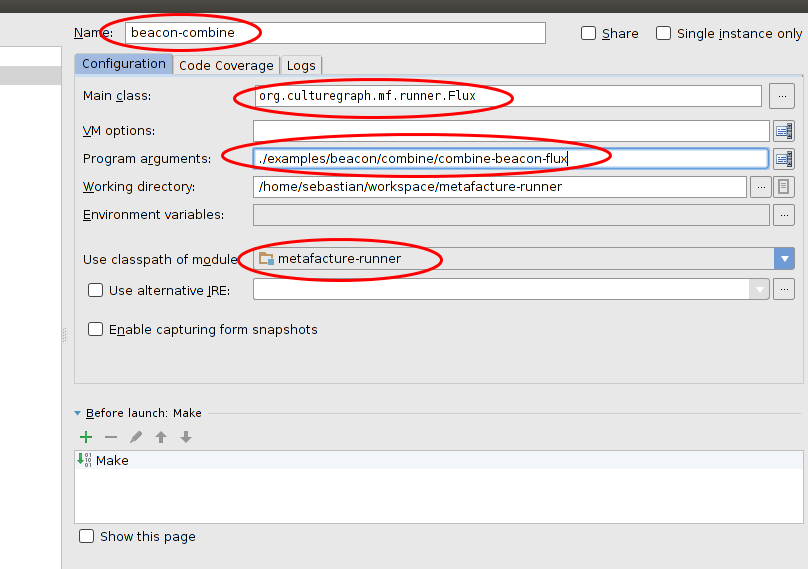Screen dimensions: 808x569
Task: Click the edit pencil icon for launch tasks
Action: (x=136, y=437)
